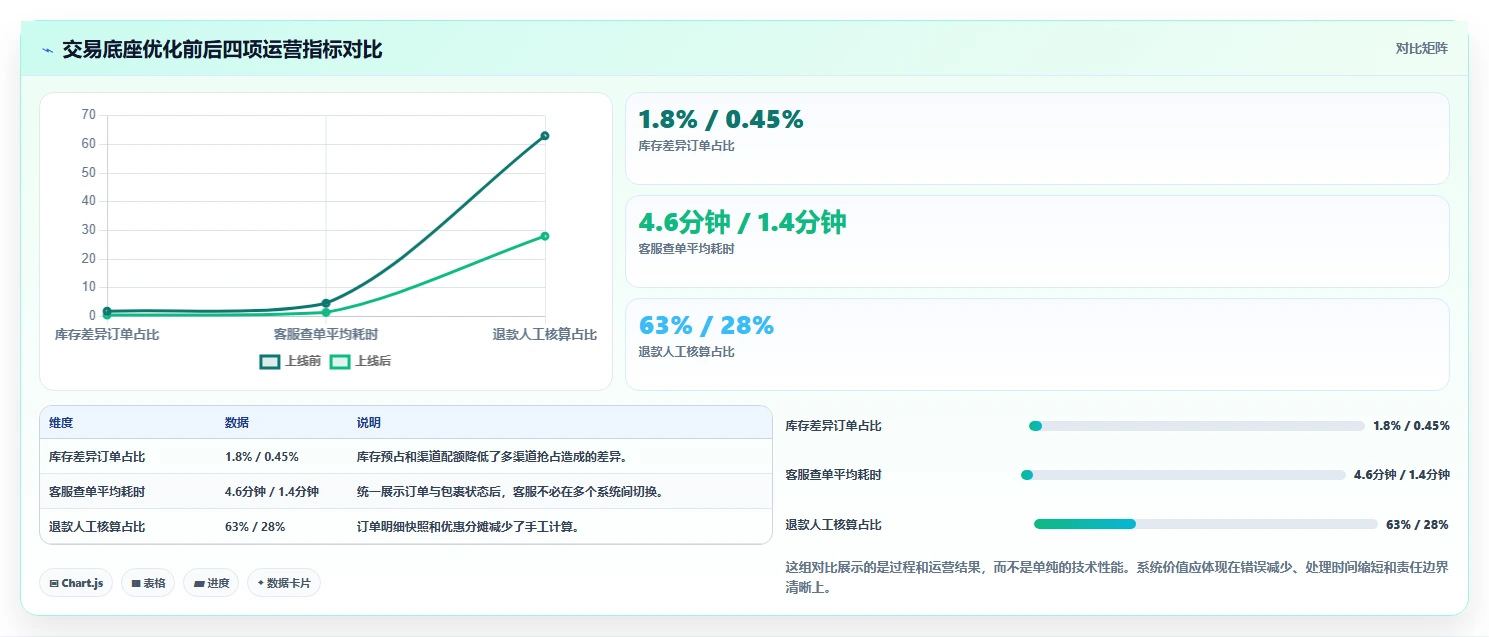Click table cell 库存差异订单占比
The height and width of the screenshot is (637, 1489).
tap(97, 457)
